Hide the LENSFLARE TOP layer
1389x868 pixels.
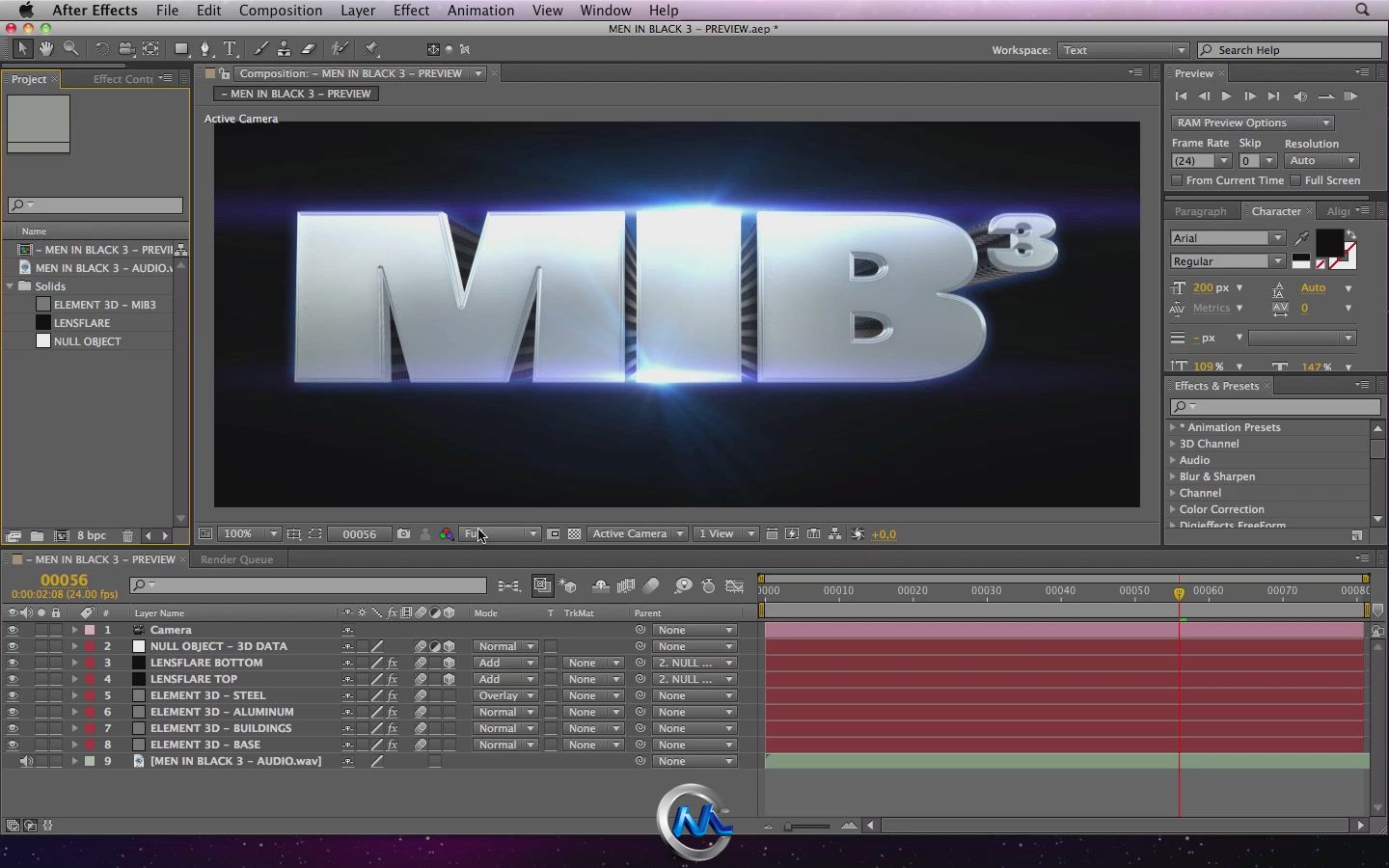pos(13,679)
